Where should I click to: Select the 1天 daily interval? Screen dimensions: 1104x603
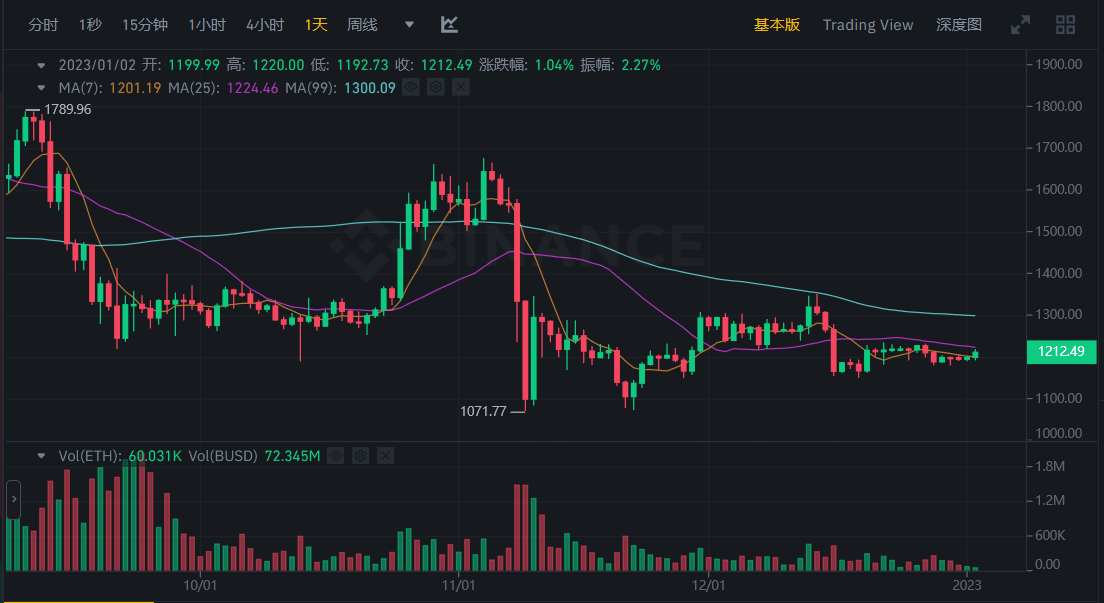click(x=315, y=24)
